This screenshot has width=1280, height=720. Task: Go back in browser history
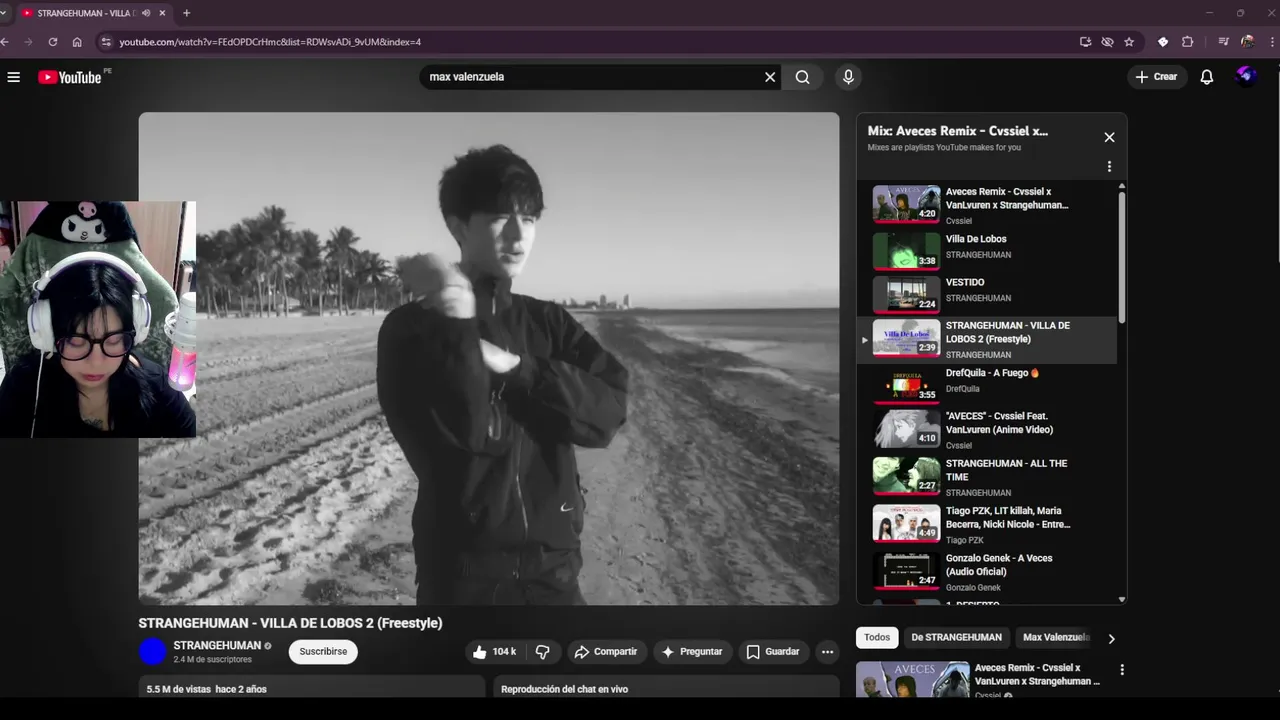[x=5, y=42]
